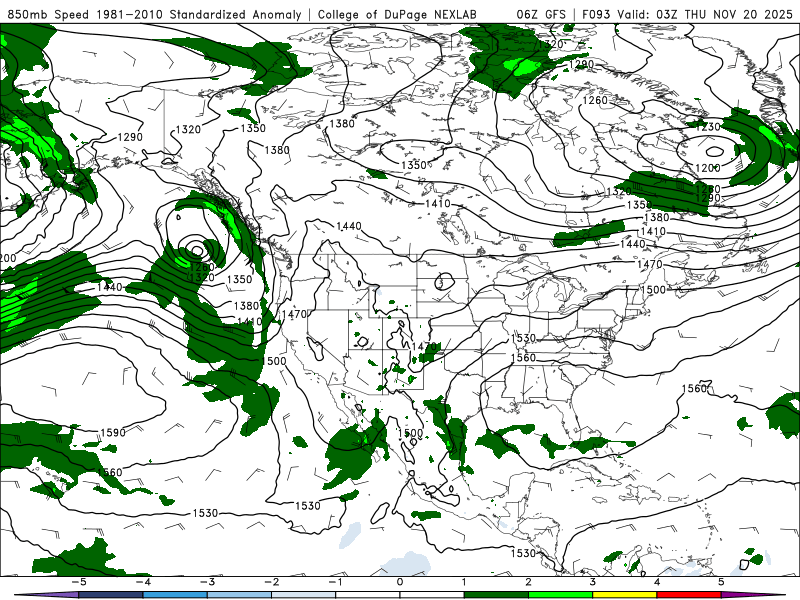Viewport: 800px width, 600px height.
Task: Click the yellow legend color segment
Action: point(625,595)
